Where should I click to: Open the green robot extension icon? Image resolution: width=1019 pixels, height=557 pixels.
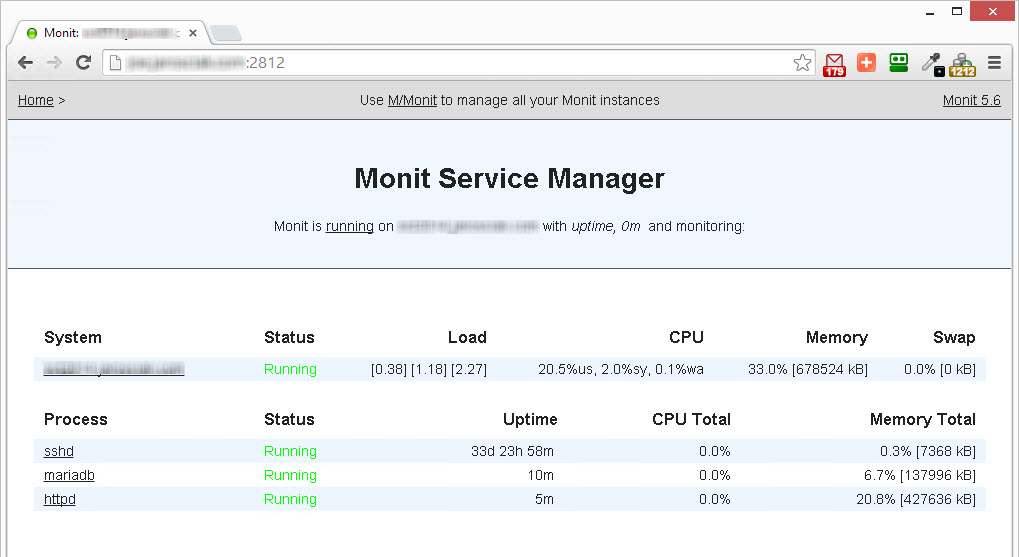pyautogui.click(x=899, y=62)
